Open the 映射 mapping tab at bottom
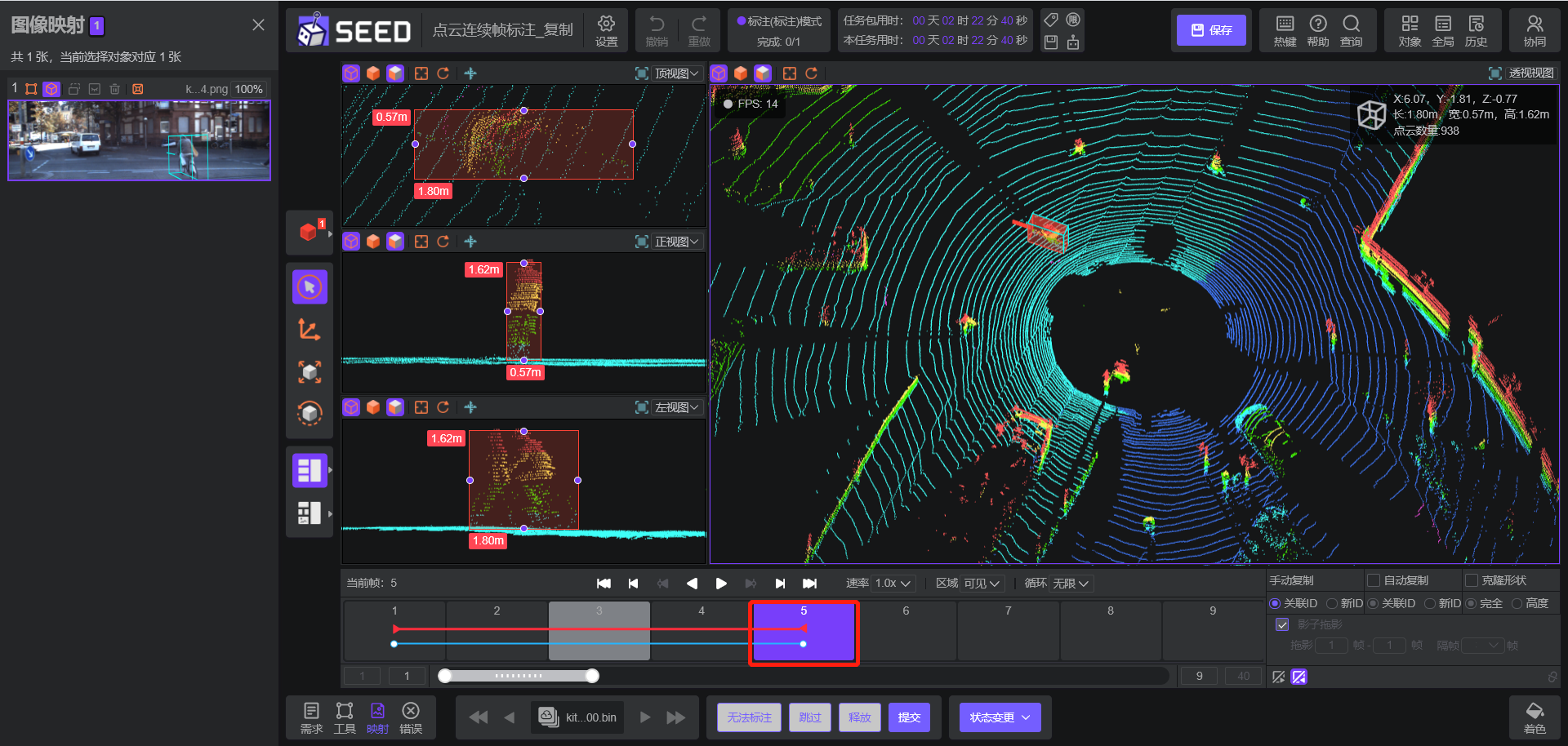This screenshot has width=1568, height=746. pos(377,717)
